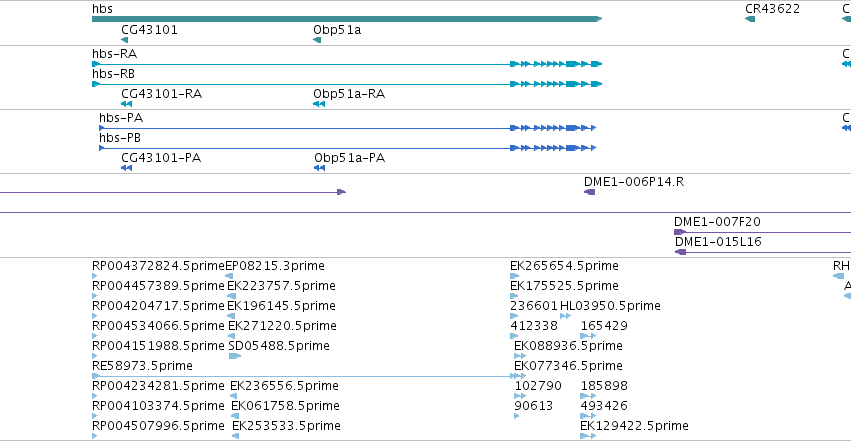Select the RP004103374.5prime label
The image size is (851, 441).
(158, 406)
